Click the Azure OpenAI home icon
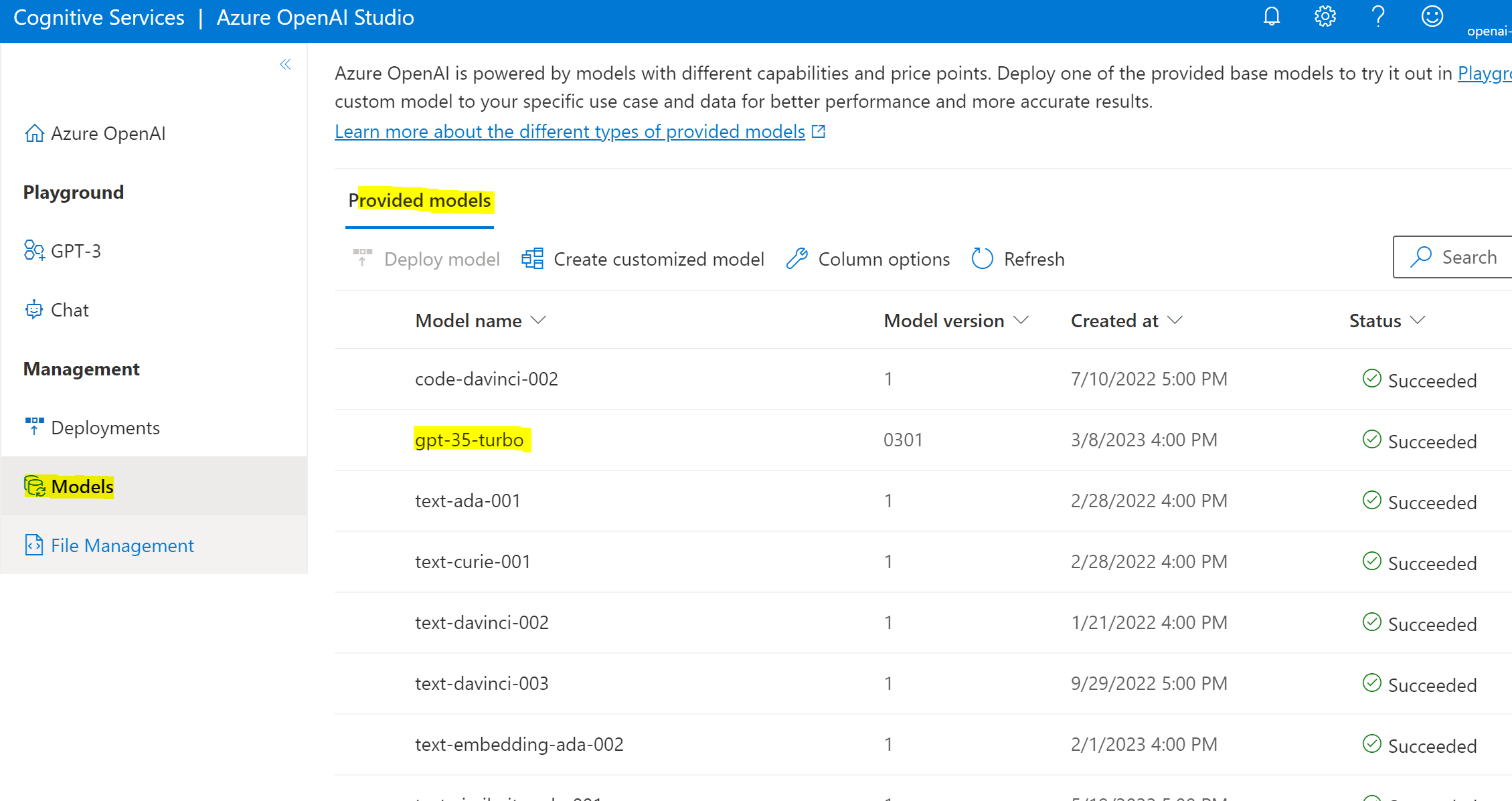The image size is (1512, 801). [34, 133]
